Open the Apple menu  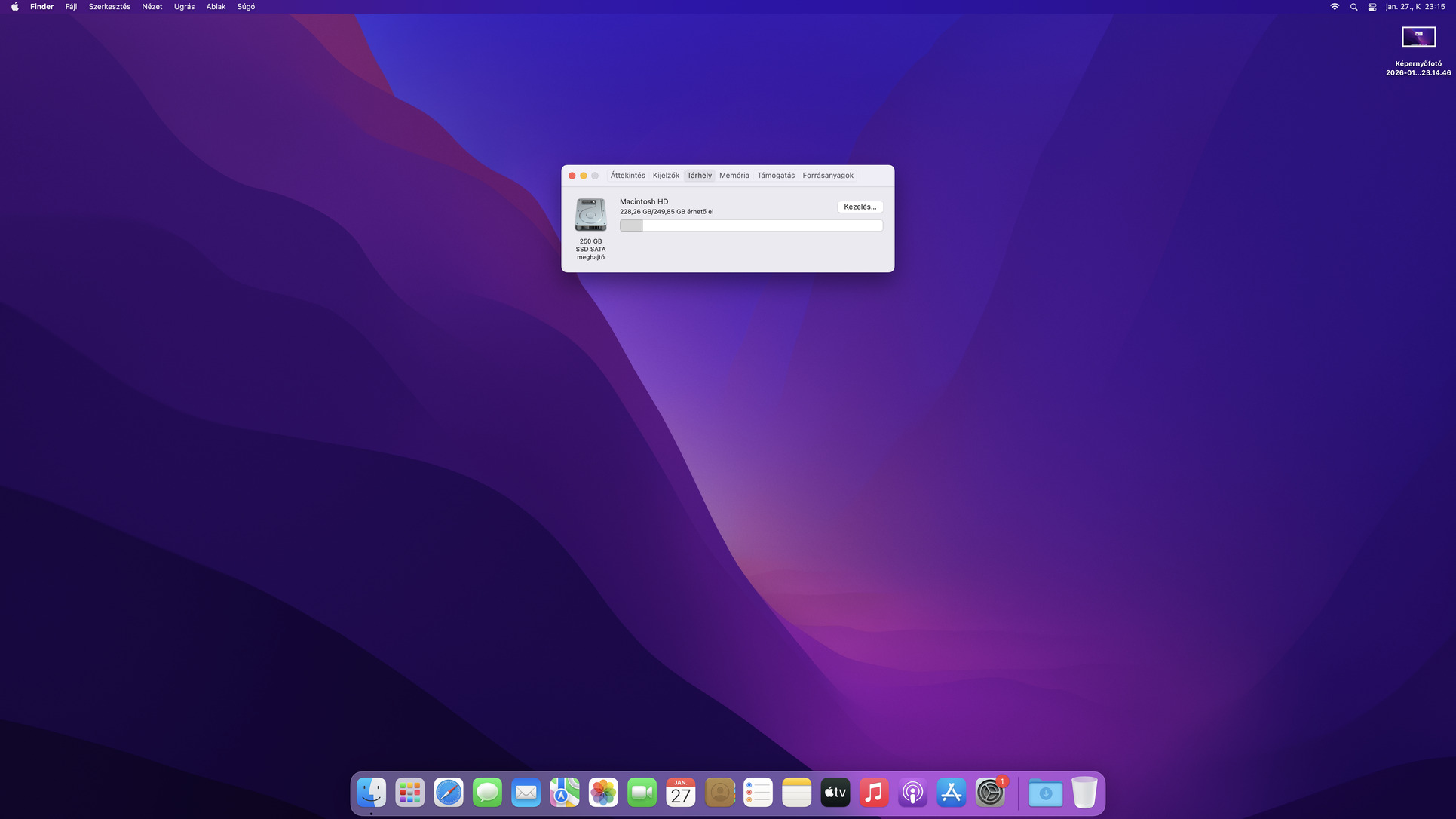(x=14, y=7)
